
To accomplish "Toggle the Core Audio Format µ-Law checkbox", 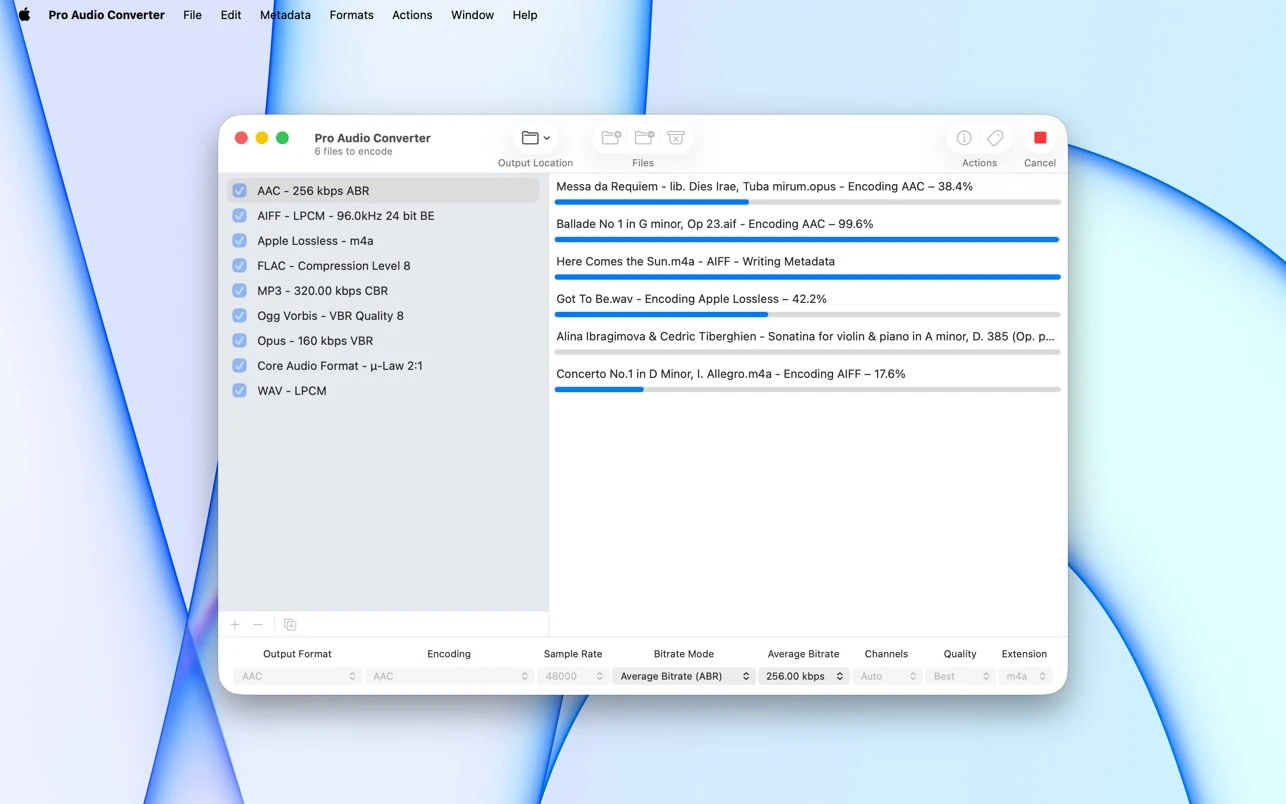I will [240, 366].
